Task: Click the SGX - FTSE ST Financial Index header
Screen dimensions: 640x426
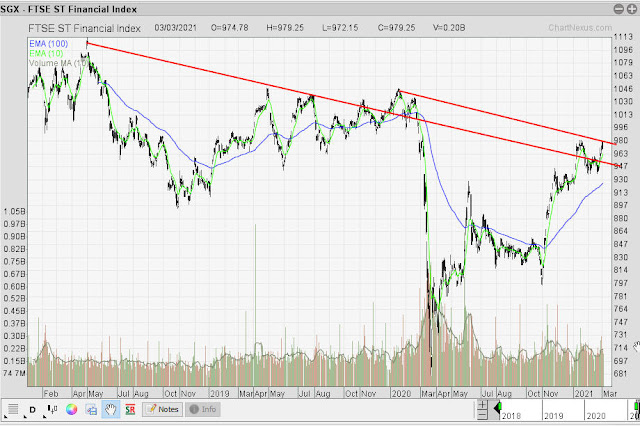Action: [x=69, y=9]
